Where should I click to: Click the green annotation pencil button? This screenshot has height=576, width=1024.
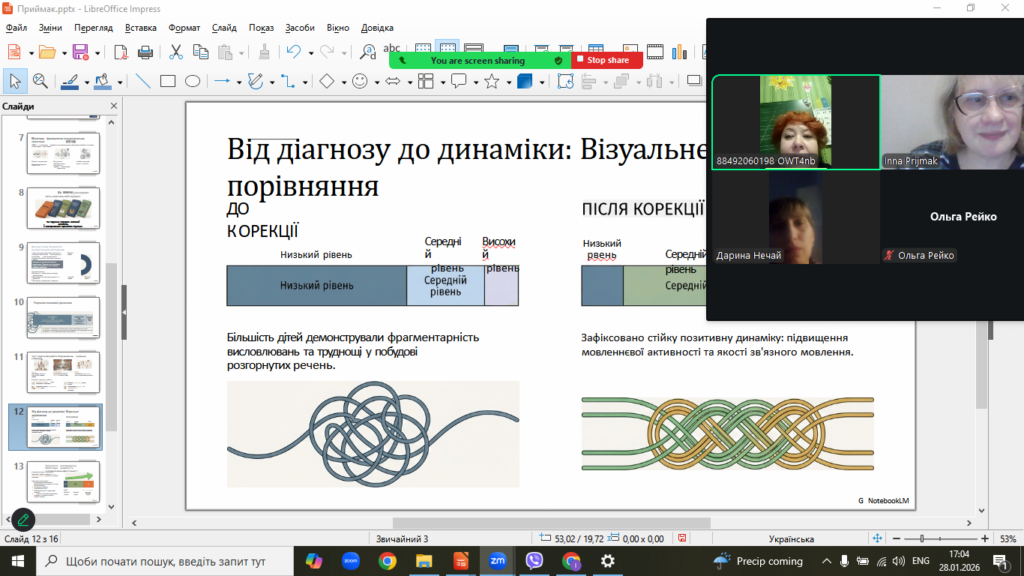click(22, 519)
